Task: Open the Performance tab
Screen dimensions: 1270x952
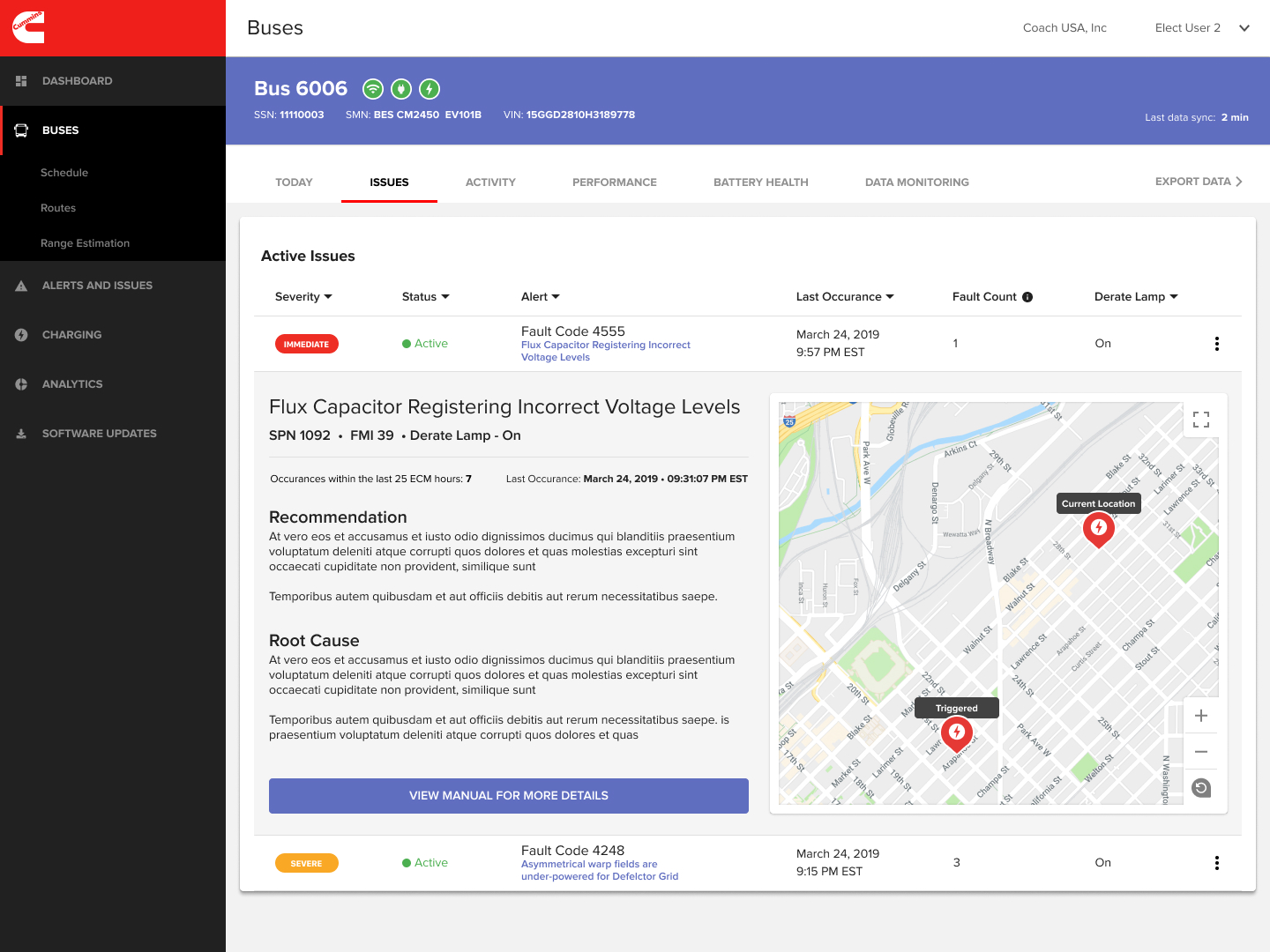Action: pyautogui.click(x=615, y=182)
